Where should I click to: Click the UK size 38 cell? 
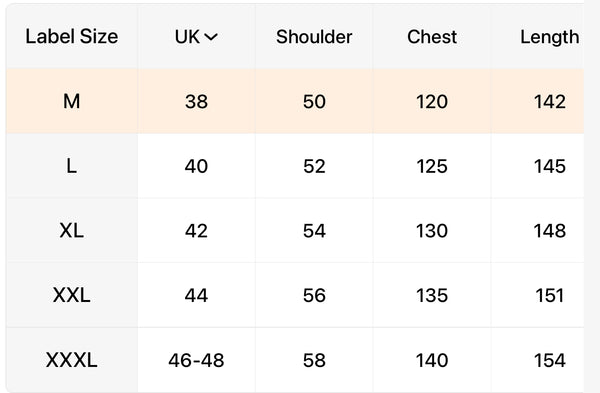click(x=196, y=101)
